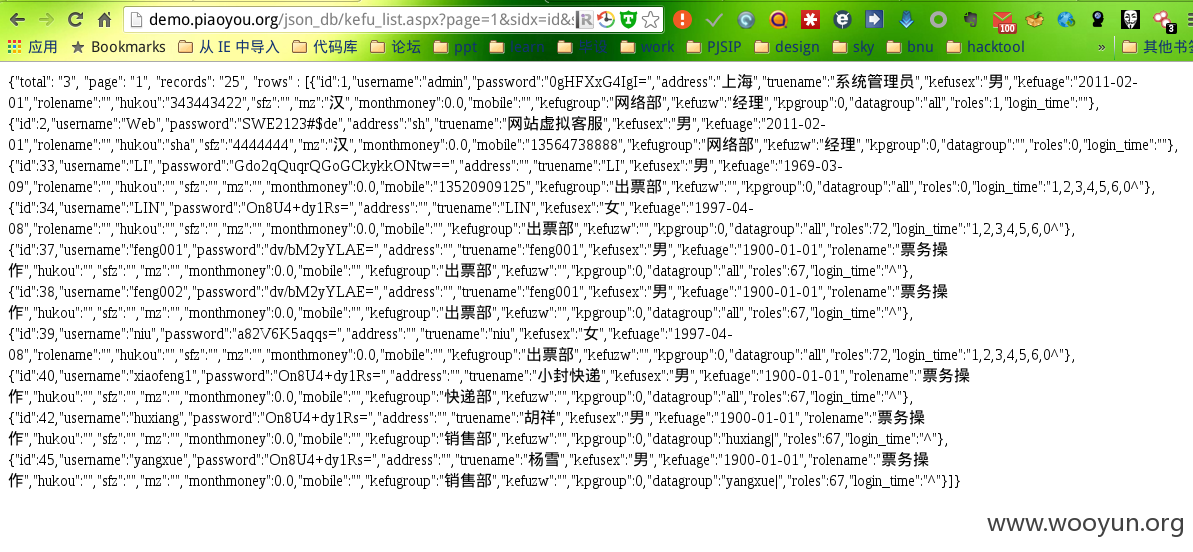
Task: Open the learn bookmark folder
Action: 517,47
